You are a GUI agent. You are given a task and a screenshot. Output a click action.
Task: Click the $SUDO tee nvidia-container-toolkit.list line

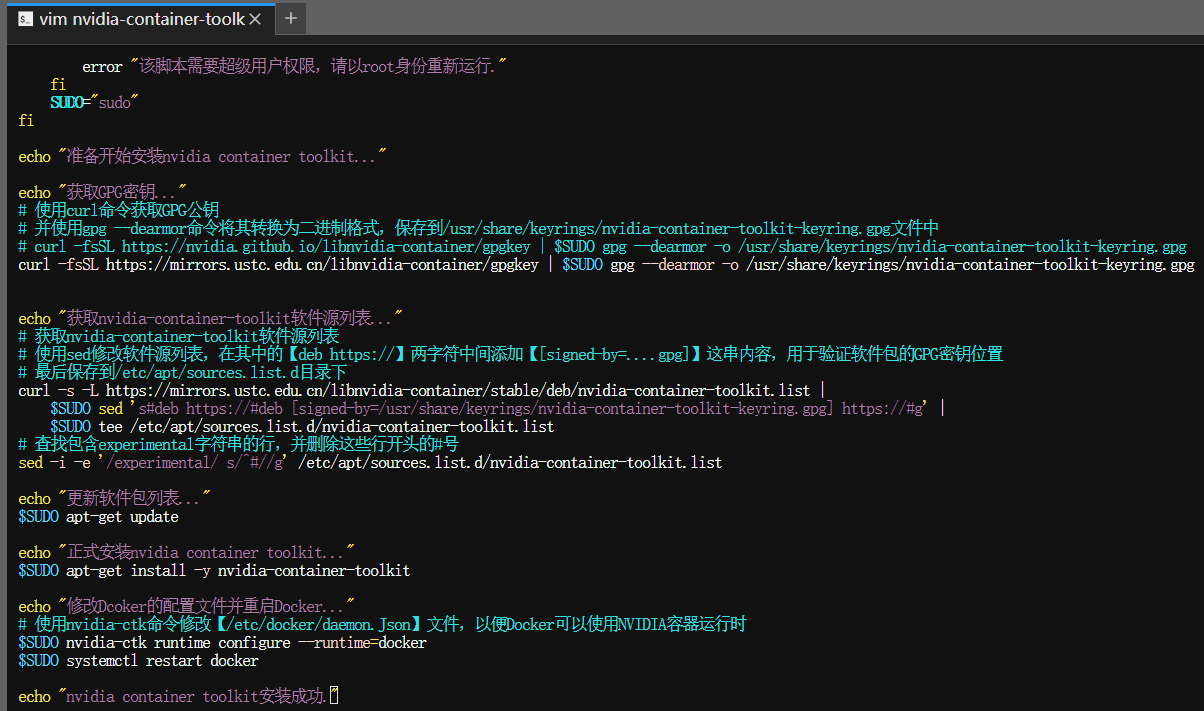pyautogui.click(x=302, y=427)
